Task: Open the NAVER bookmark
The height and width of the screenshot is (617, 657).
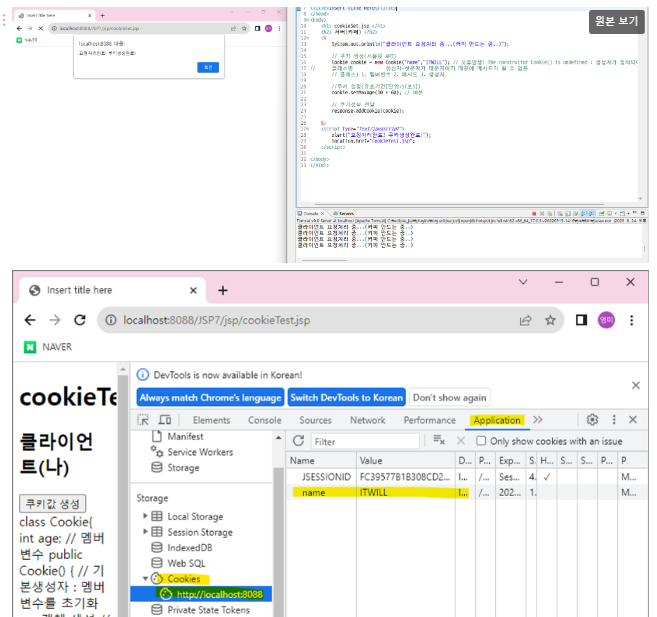Action: point(48,347)
